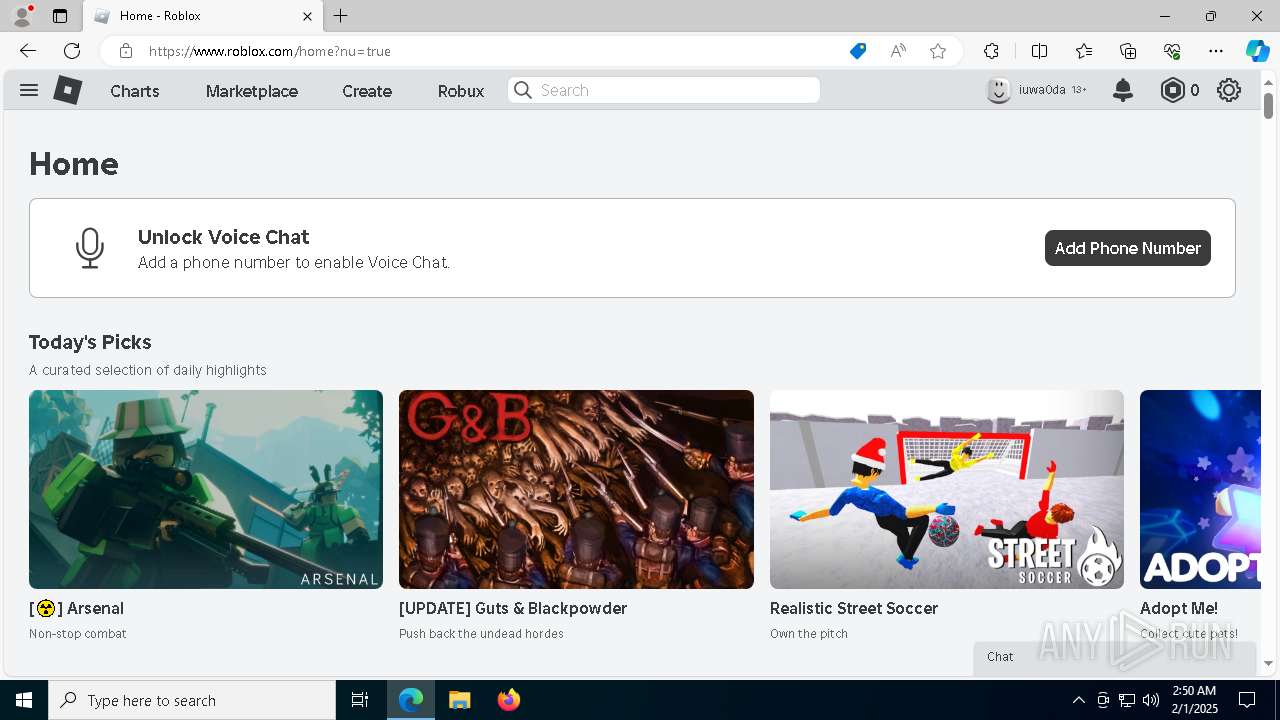1280x720 pixels.
Task: Open the Charts page
Action: 135,91
